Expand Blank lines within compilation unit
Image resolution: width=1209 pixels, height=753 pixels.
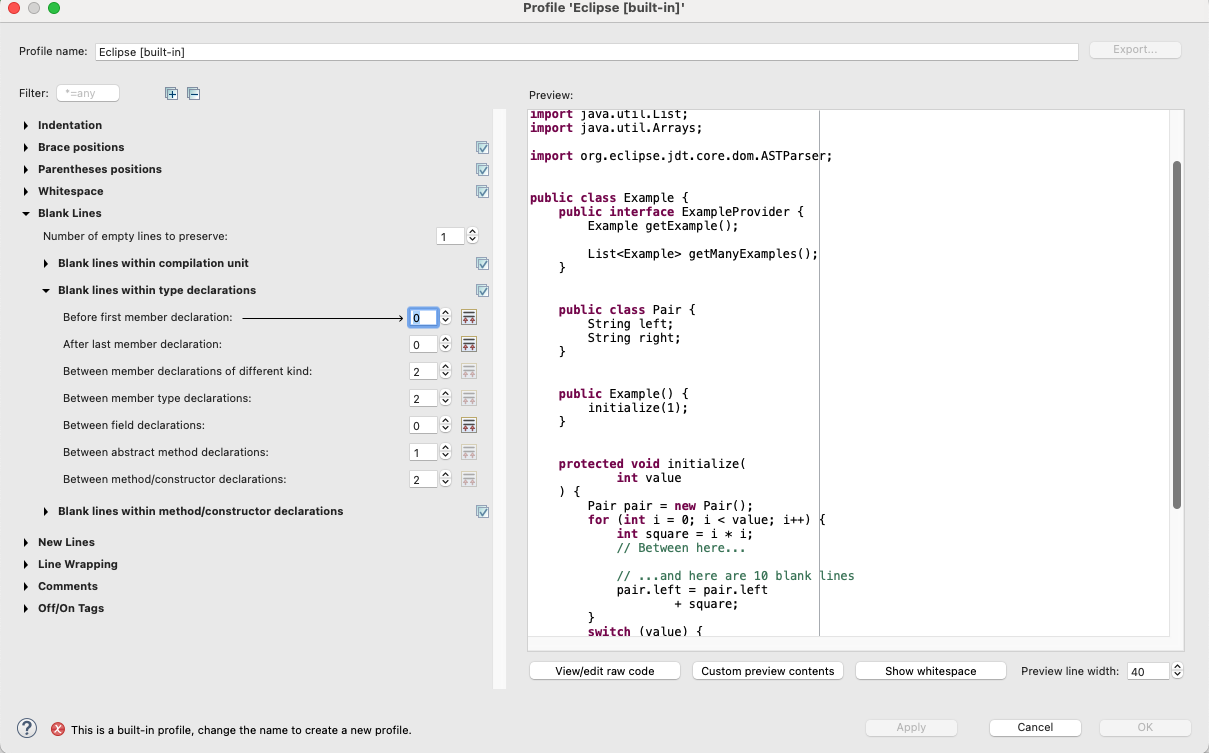46,263
